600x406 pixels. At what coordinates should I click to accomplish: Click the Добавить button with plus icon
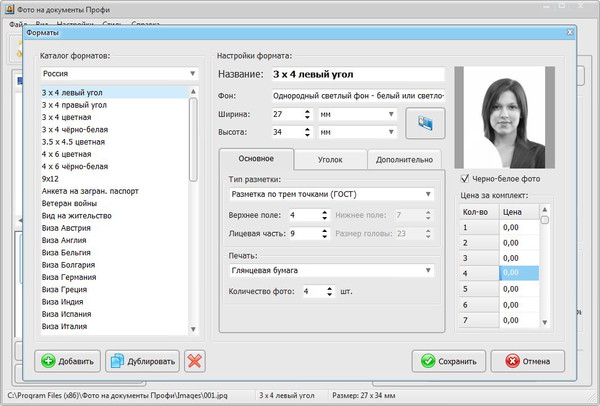pyautogui.click(x=67, y=360)
